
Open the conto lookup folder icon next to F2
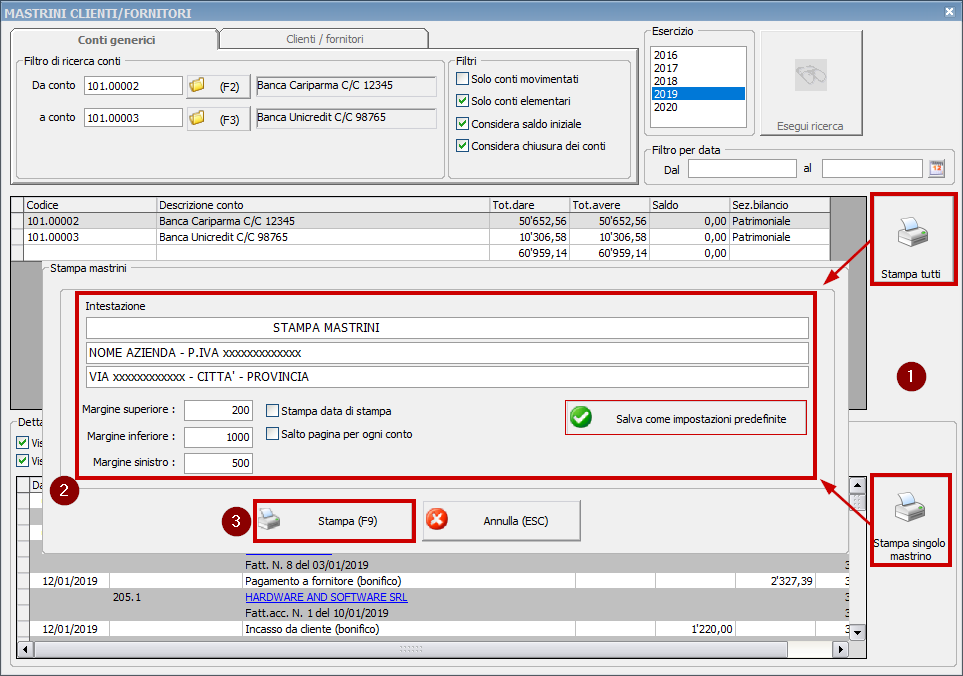(x=196, y=86)
